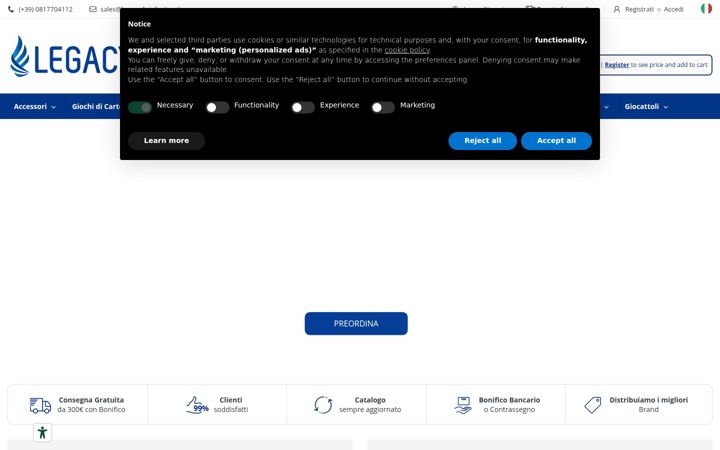
Task: Expand the Accessori menu chevron
Action: (x=54, y=107)
